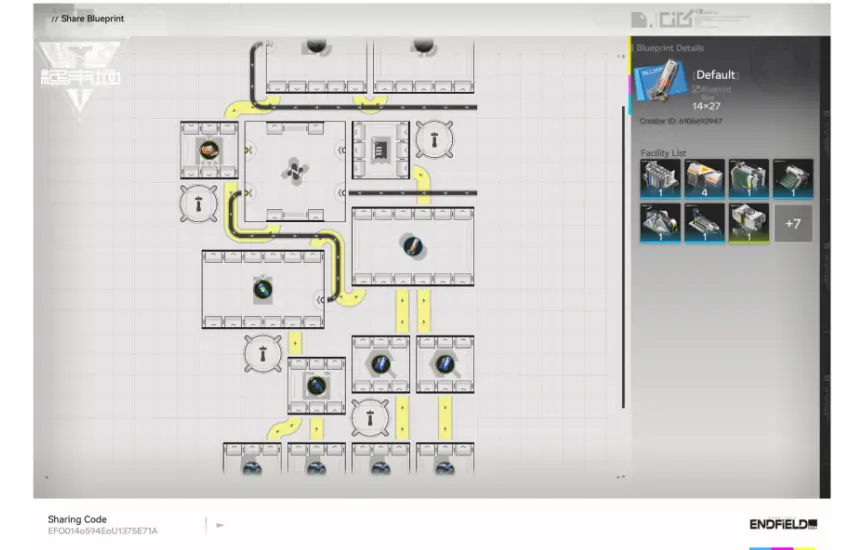Select the flat elongated machine facility tile

coord(704,223)
